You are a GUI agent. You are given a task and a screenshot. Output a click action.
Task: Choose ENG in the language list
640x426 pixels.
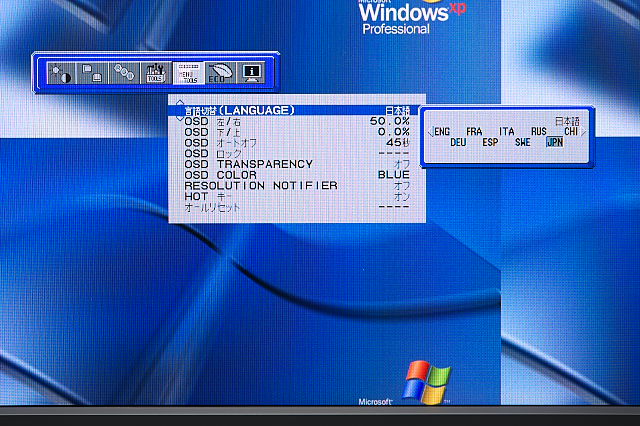point(443,131)
